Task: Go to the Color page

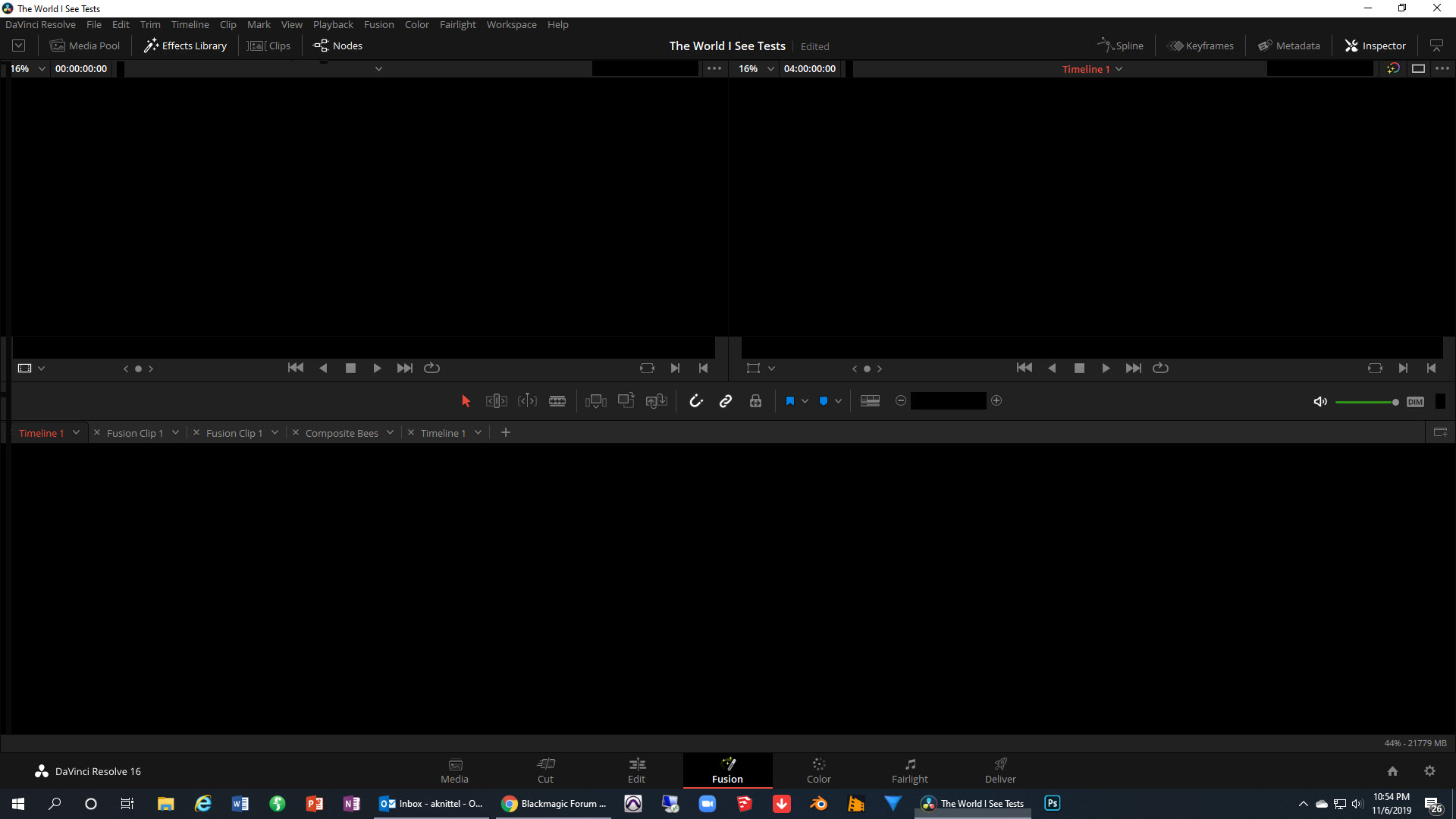Action: pyautogui.click(x=818, y=770)
